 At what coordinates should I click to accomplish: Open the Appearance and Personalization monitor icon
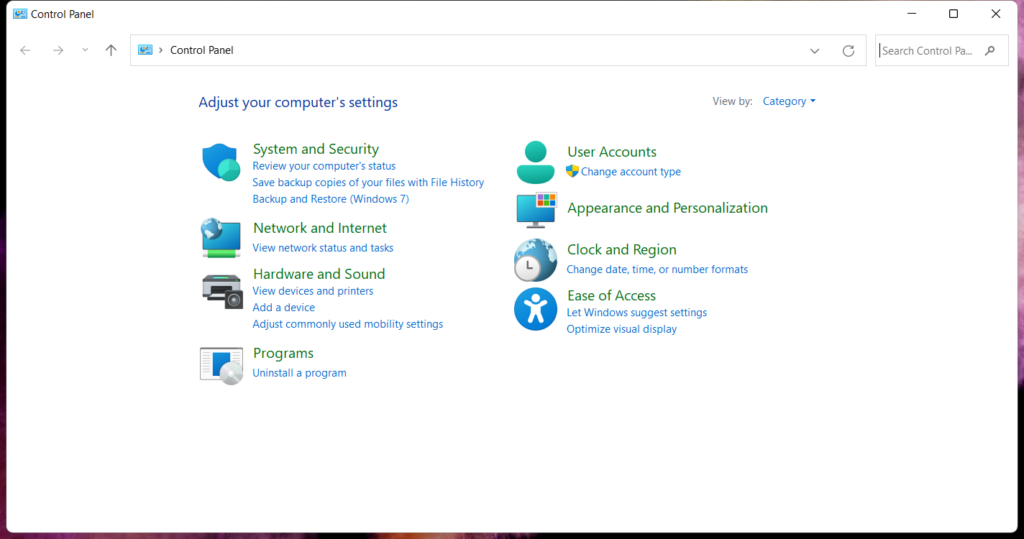click(x=536, y=210)
